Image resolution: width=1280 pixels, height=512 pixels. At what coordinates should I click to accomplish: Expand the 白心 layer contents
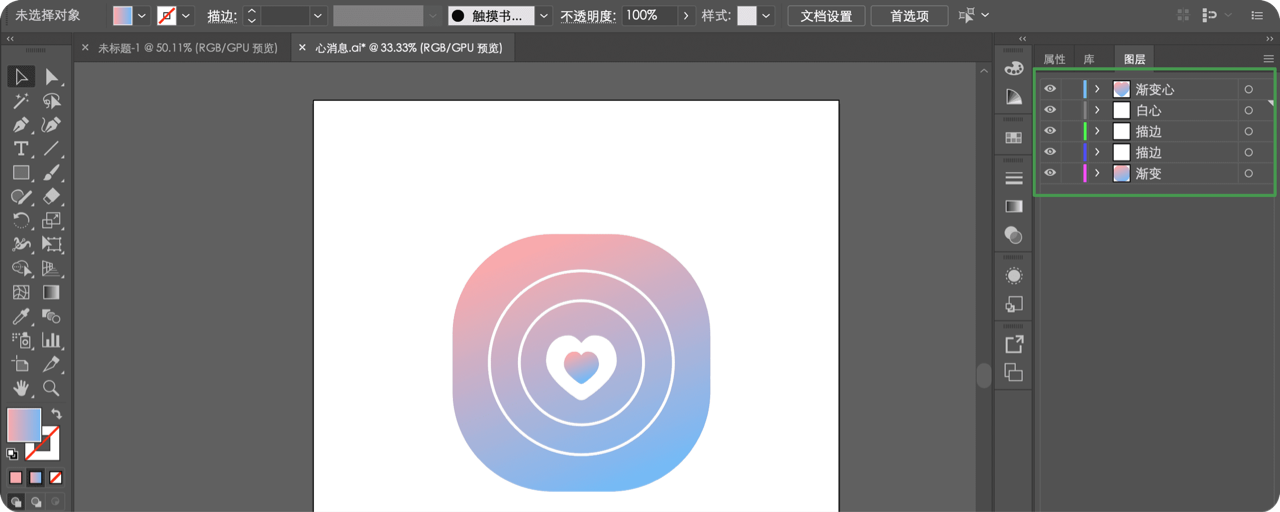point(1097,110)
